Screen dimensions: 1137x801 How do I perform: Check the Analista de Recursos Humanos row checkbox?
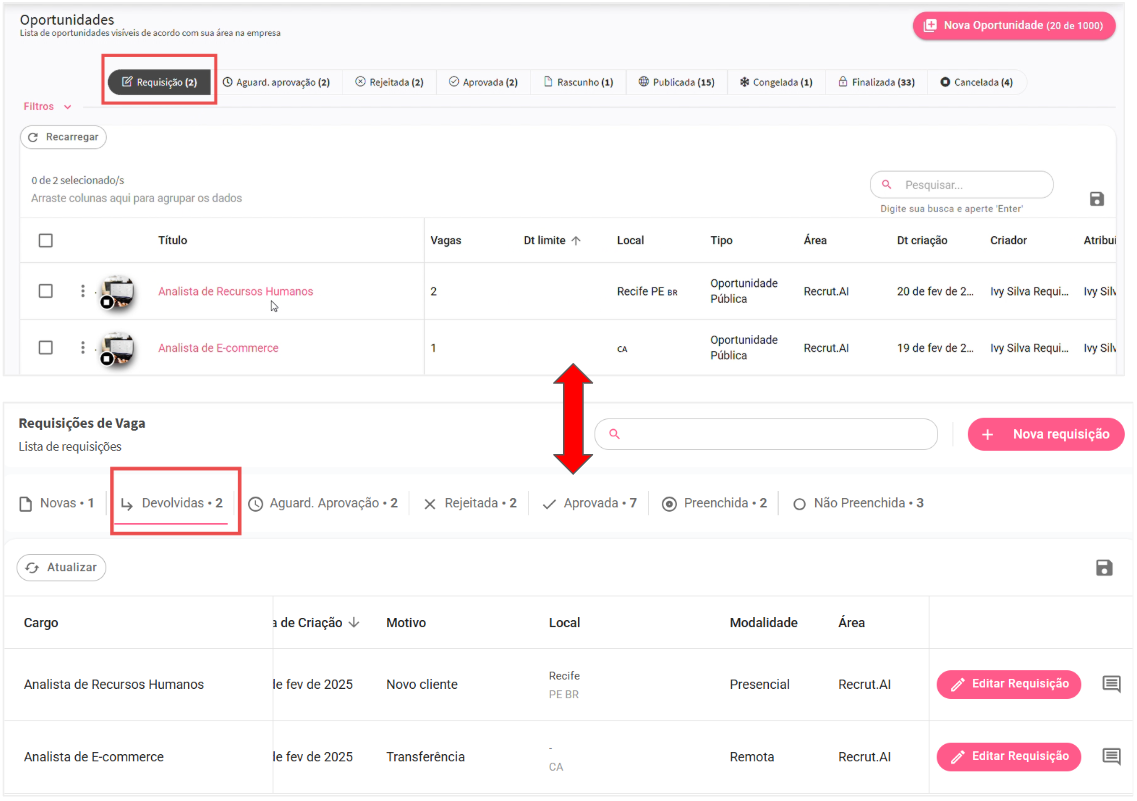(x=45, y=291)
